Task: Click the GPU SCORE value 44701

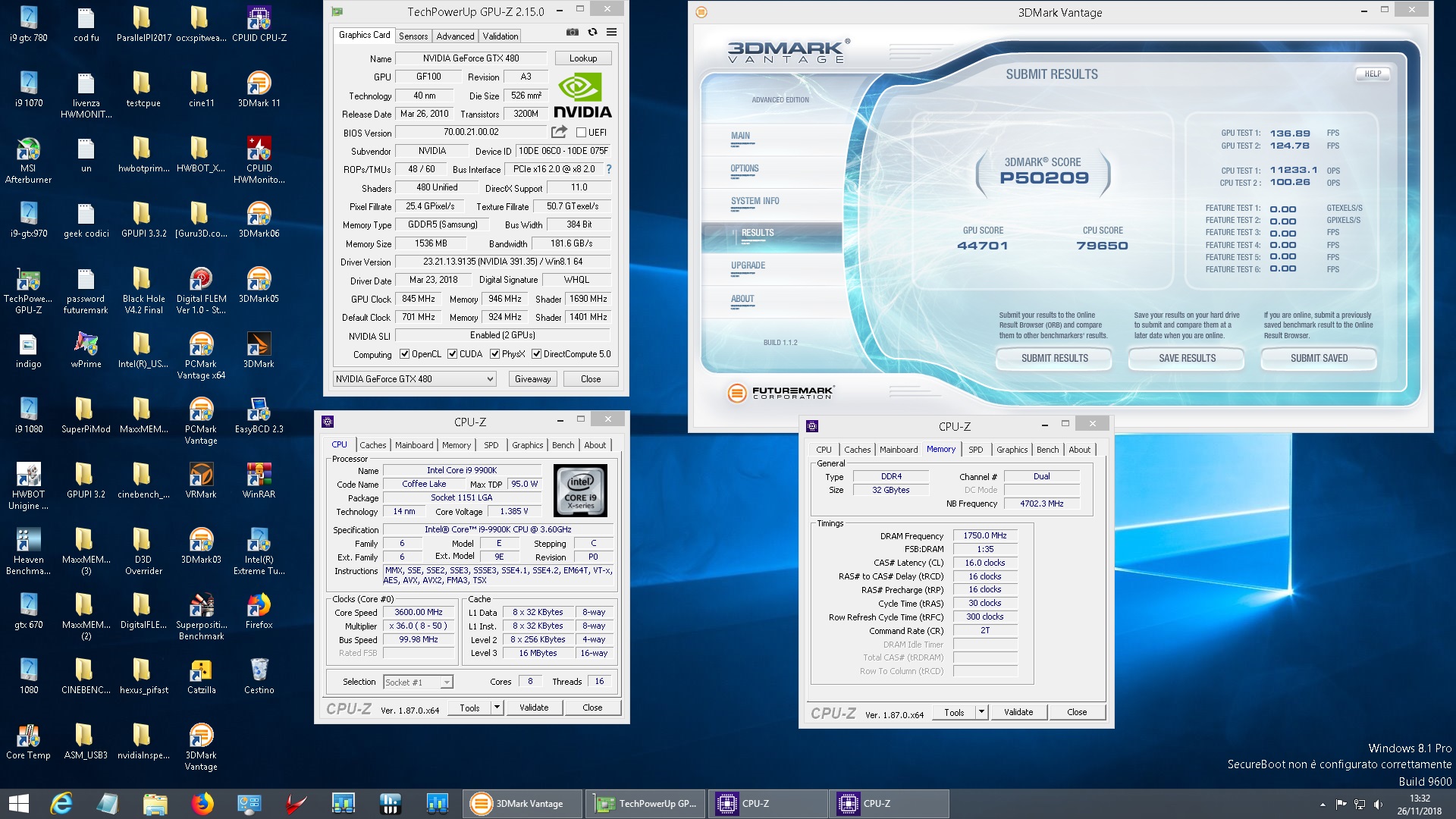Action: (x=983, y=246)
